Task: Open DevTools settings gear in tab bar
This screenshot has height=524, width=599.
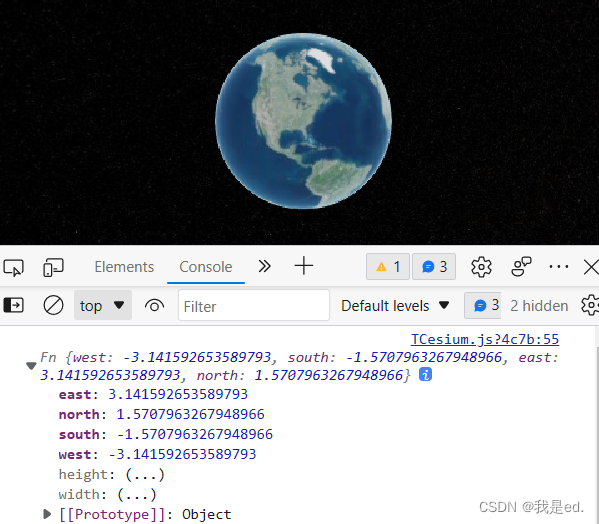Action: 481,267
